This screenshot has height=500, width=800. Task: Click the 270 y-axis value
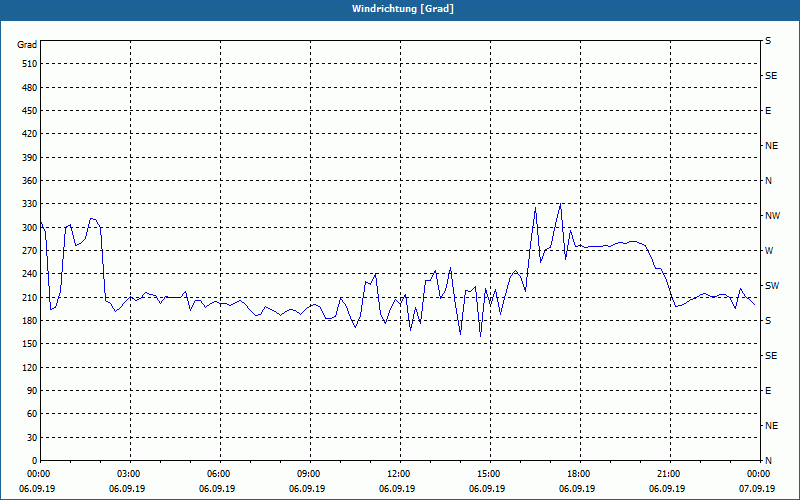(30, 251)
